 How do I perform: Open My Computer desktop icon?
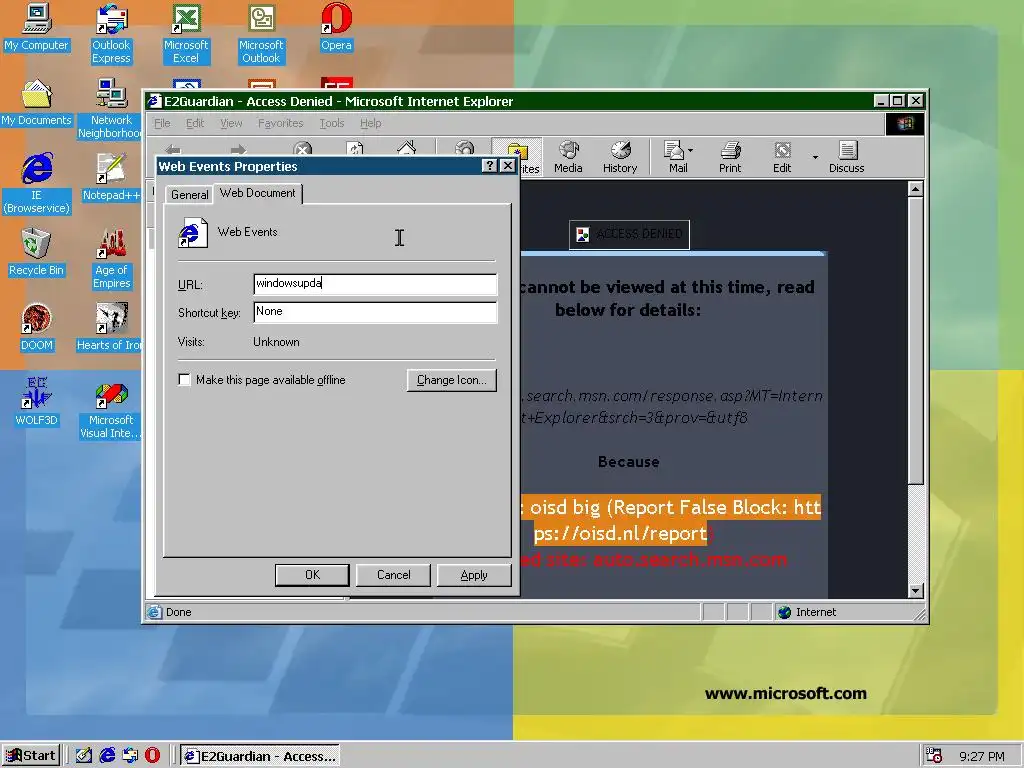pos(37,27)
